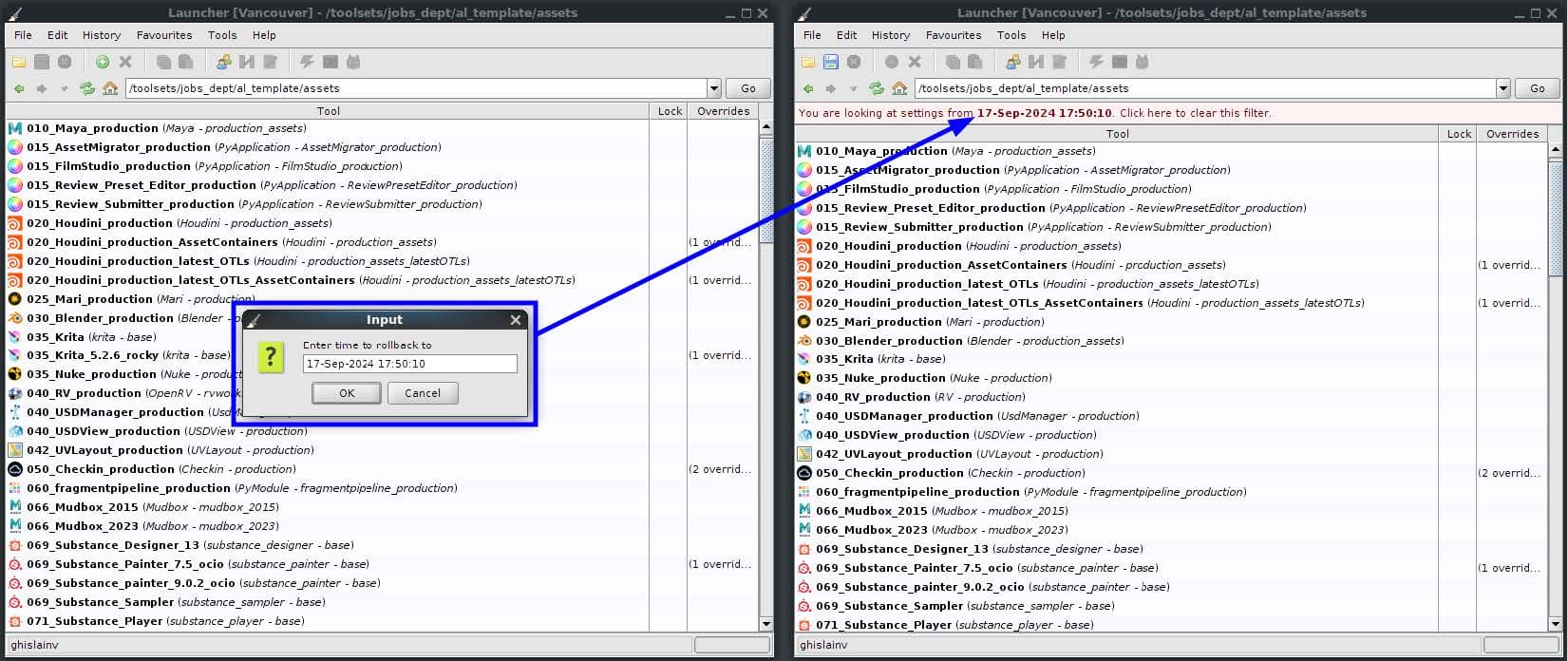Close the Input dialog with its X button
The image size is (1568, 661).
[x=516, y=320]
